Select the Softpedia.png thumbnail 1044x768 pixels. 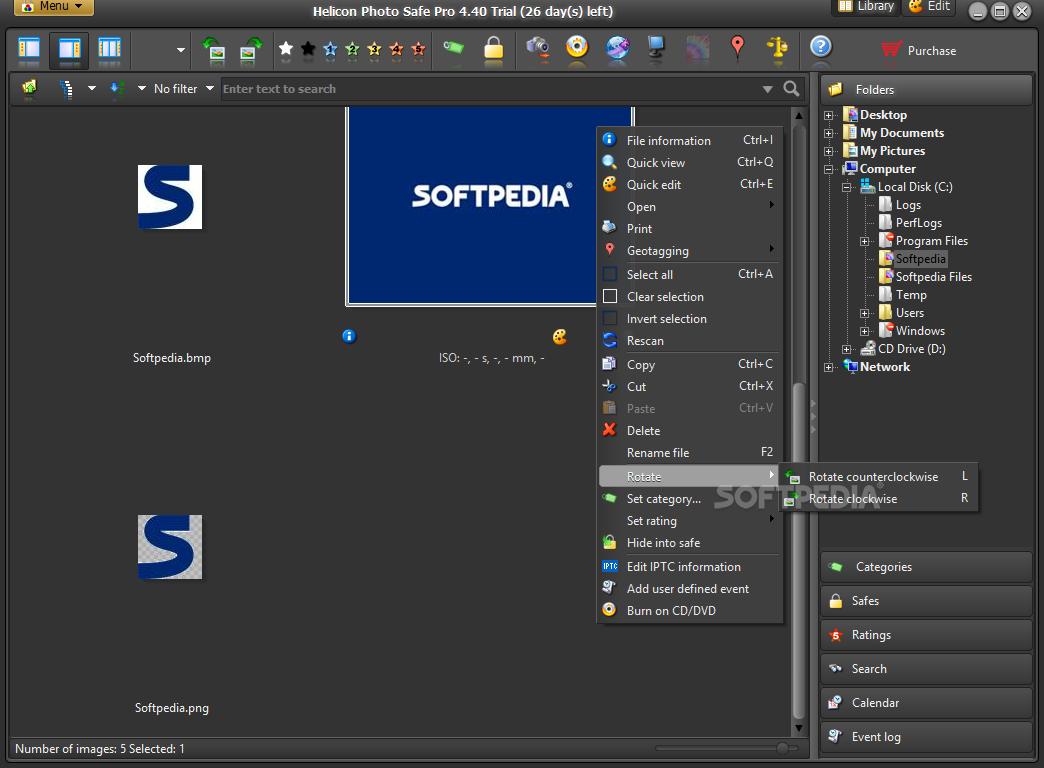(170, 547)
